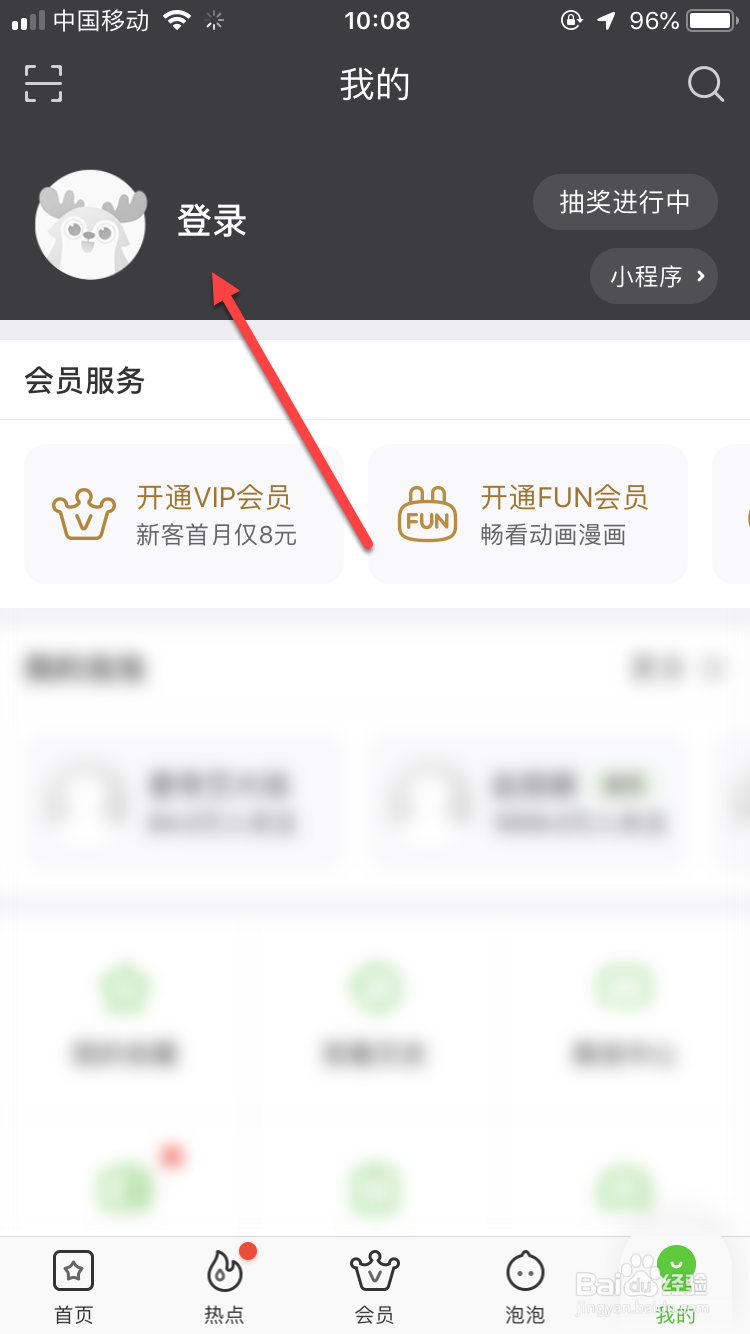Open the 泡泡 bubble tab
The width and height of the screenshot is (750, 1334).
525,1287
